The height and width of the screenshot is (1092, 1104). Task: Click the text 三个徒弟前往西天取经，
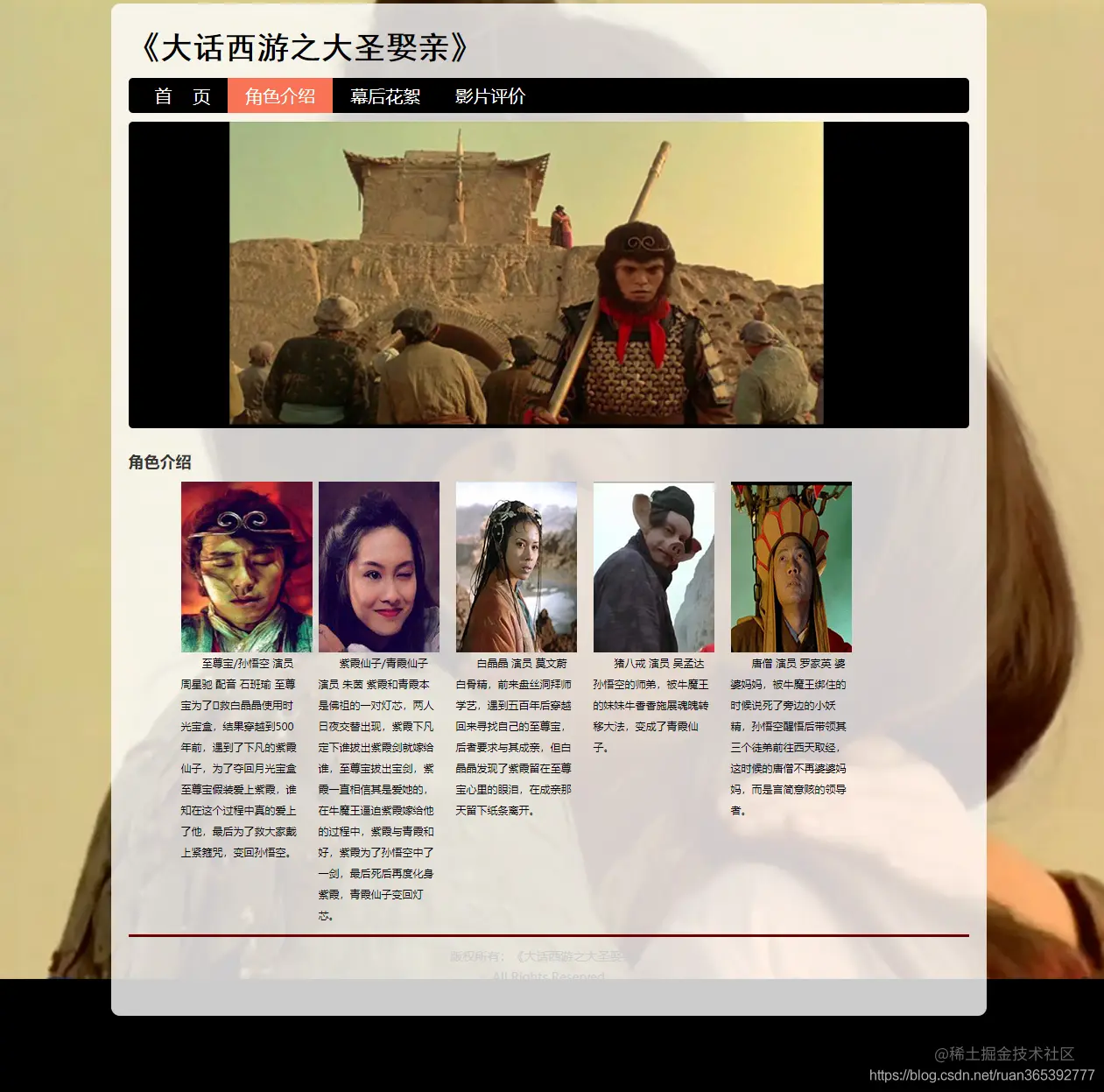pyautogui.click(x=786, y=748)
